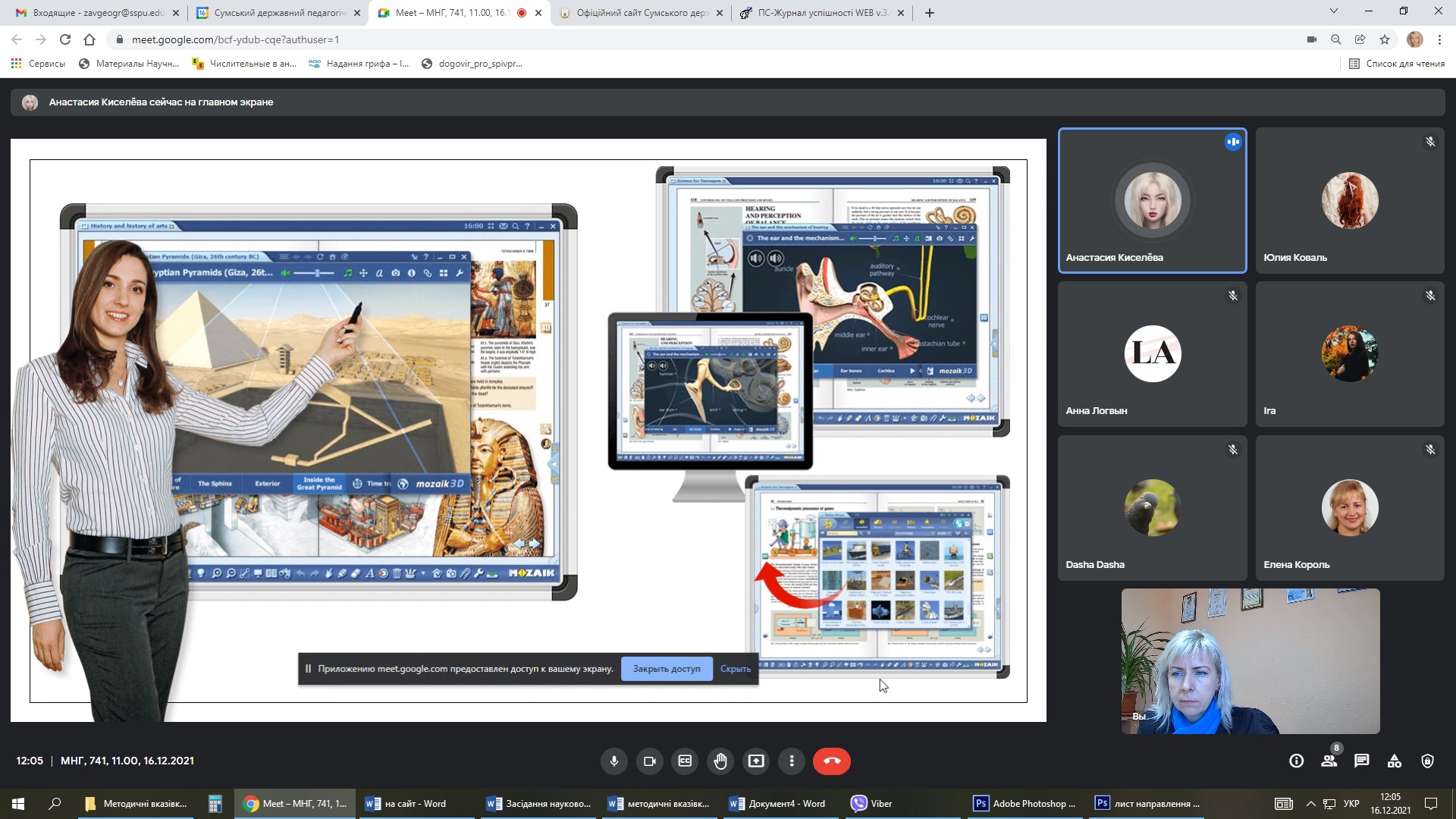1456x819 pixels.
Task: Show participants list people icon
Action: tap(1329, 761)
